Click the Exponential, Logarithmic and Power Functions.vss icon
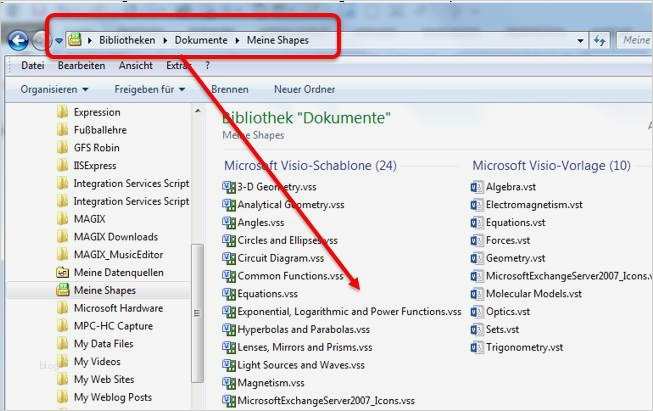 point(229,311)
